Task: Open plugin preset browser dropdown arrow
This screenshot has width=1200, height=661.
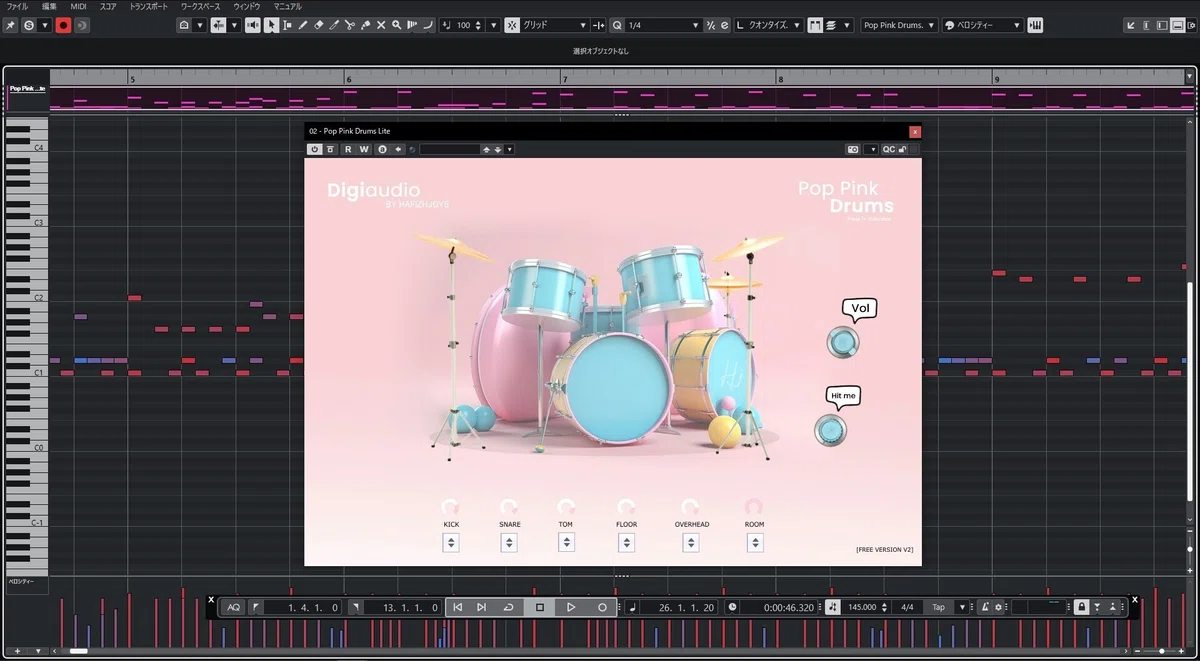Action: point(510,149)
